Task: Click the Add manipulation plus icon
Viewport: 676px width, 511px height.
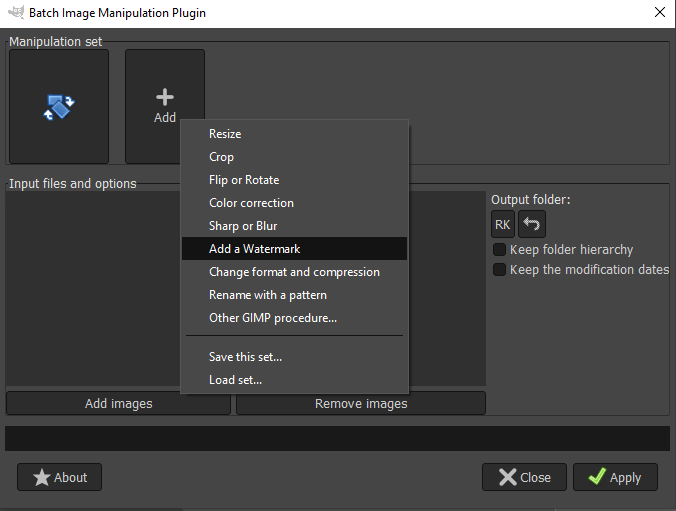Action: pos(165,98)
